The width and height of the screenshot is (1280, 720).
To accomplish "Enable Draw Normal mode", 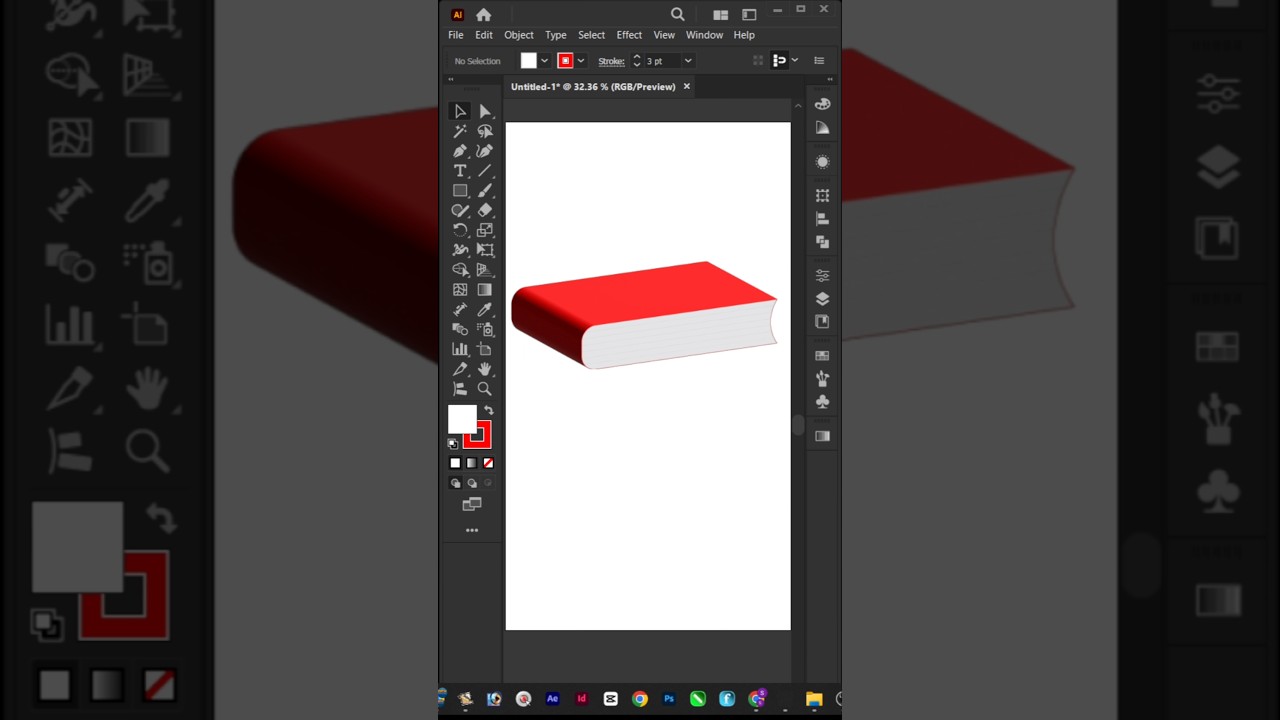I will click(x=455, y=483).
